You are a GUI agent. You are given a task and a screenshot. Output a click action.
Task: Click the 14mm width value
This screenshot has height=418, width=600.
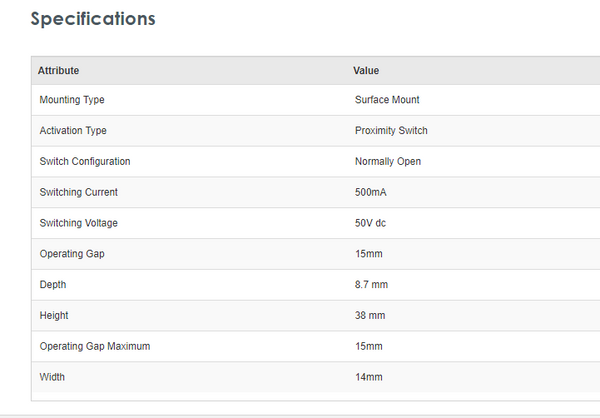point(367,377)
